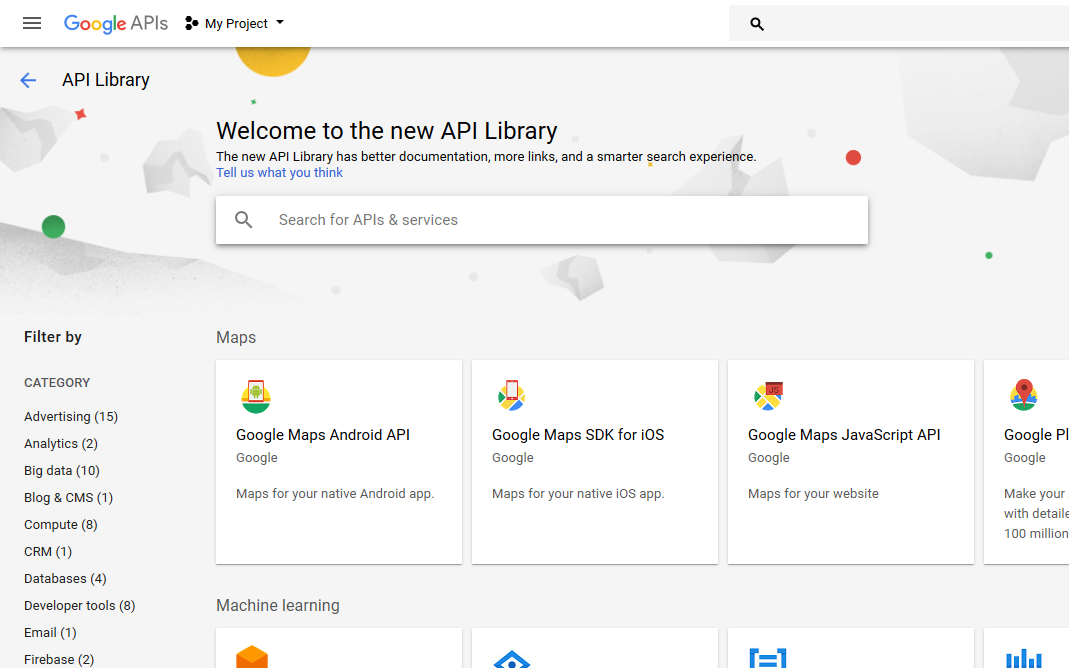Open Google Maps SDK for iOS card title
Screen dimensions: 1069x668
click(578, 435)
